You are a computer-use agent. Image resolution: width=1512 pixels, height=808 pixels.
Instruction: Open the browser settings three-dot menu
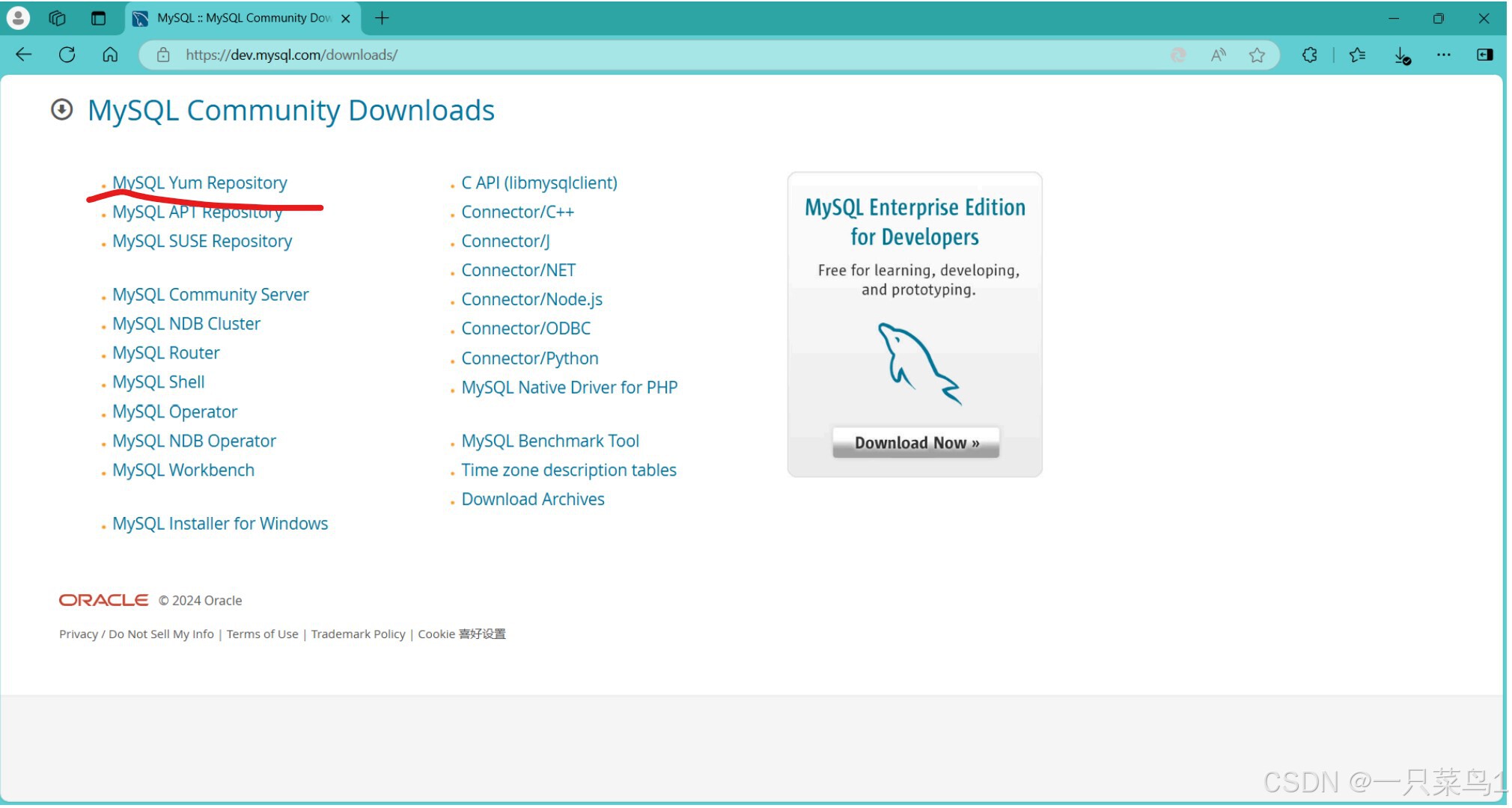pos(1443,55)
